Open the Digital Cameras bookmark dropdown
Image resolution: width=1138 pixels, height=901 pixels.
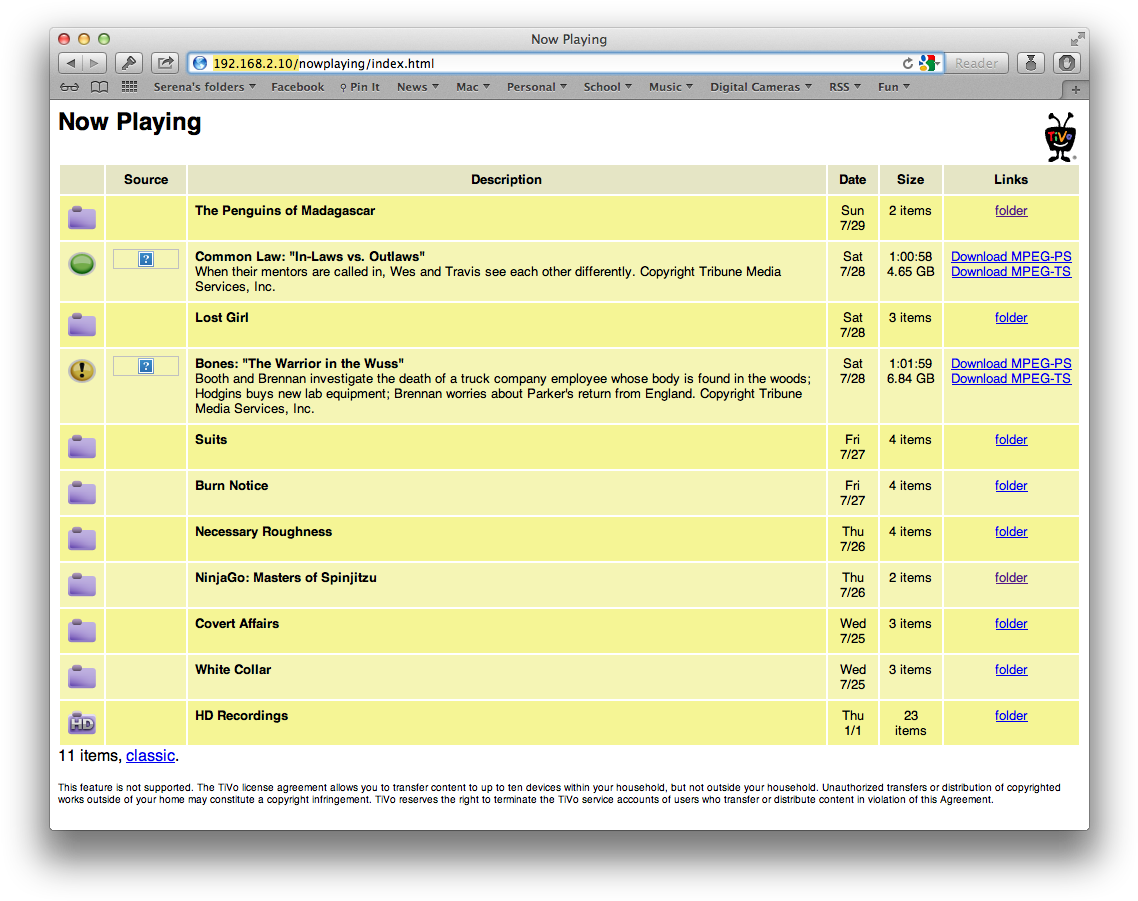pyautogui.click(x=760, y=87)
